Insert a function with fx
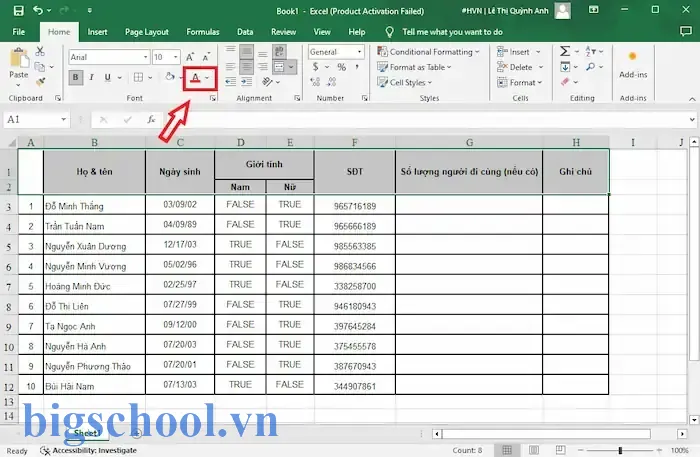This screenshot has height=457, width=700. (x=151, y=120)
